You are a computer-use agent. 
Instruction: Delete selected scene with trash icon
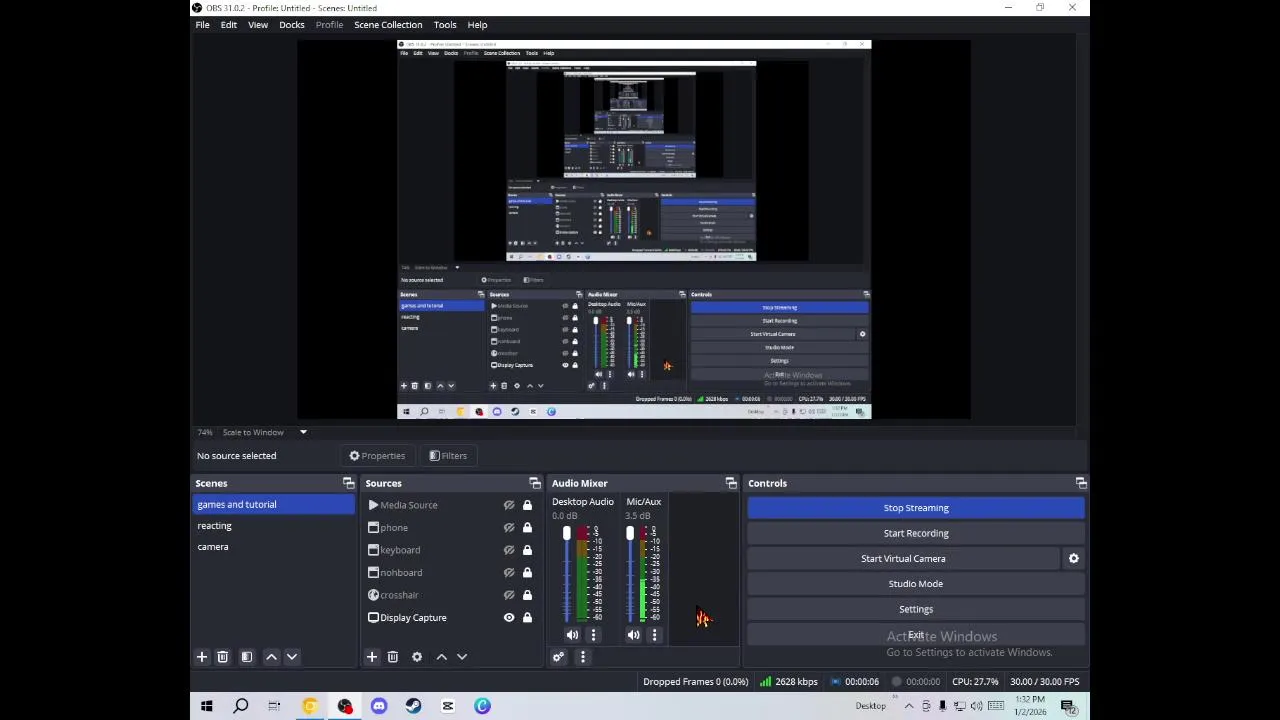[x=223, y=657]
